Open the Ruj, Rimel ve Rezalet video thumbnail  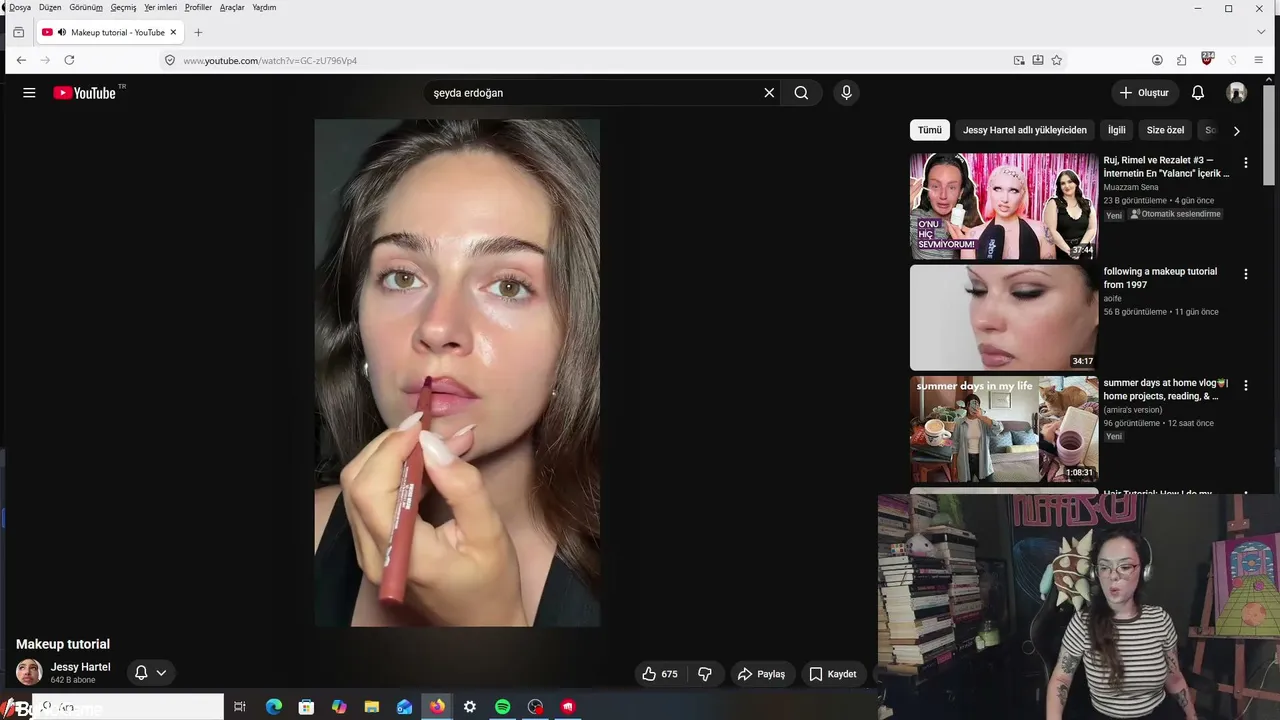coord(1004,206)
